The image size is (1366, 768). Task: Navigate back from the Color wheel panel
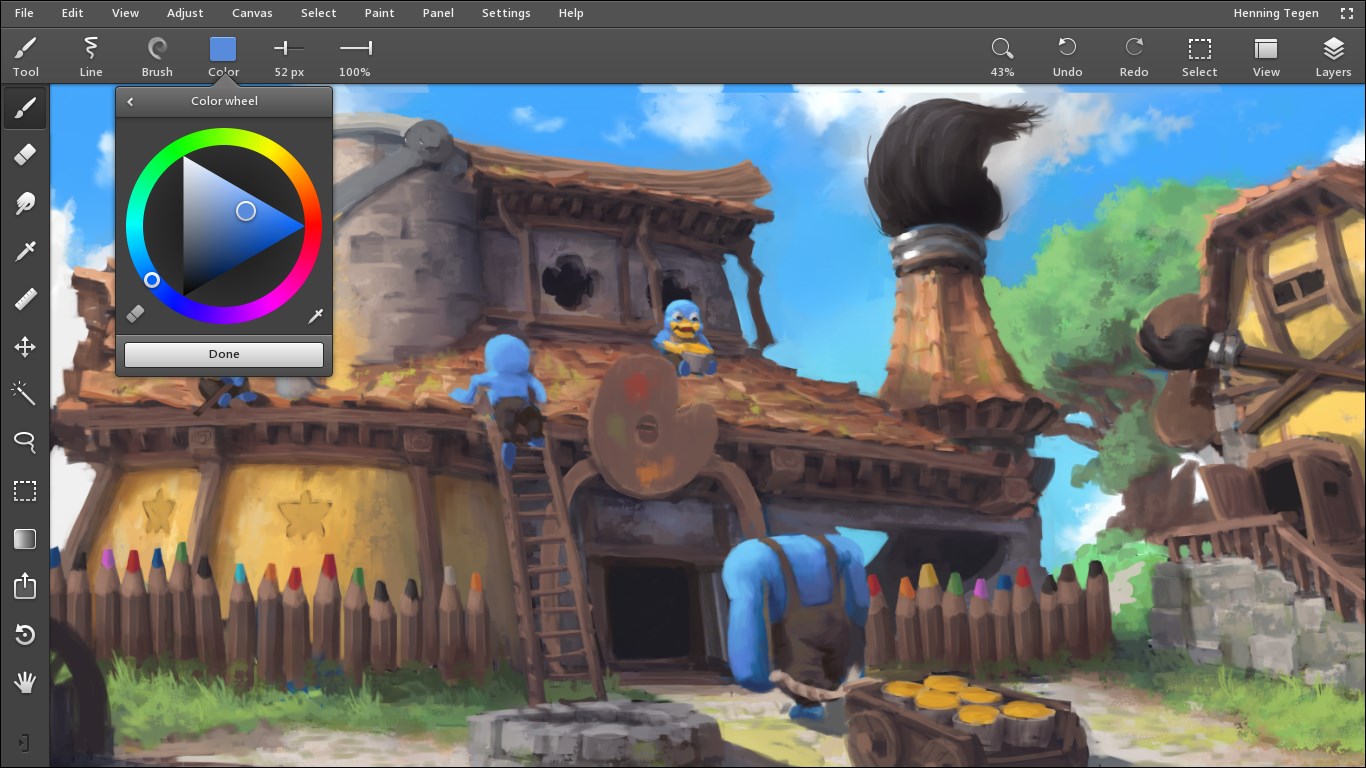(130, 101)
